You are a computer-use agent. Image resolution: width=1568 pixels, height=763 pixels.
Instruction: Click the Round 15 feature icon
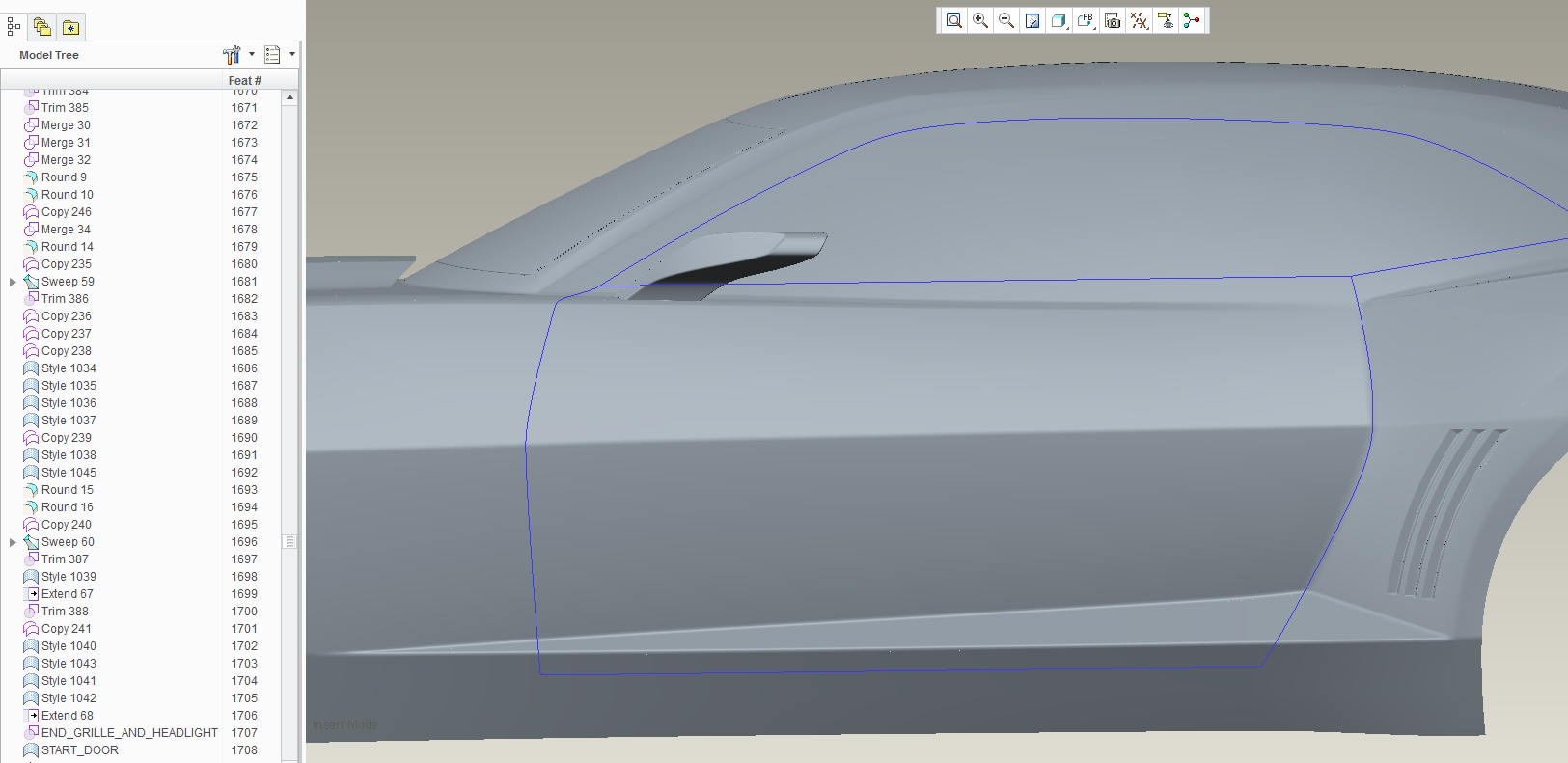(31, 490)
